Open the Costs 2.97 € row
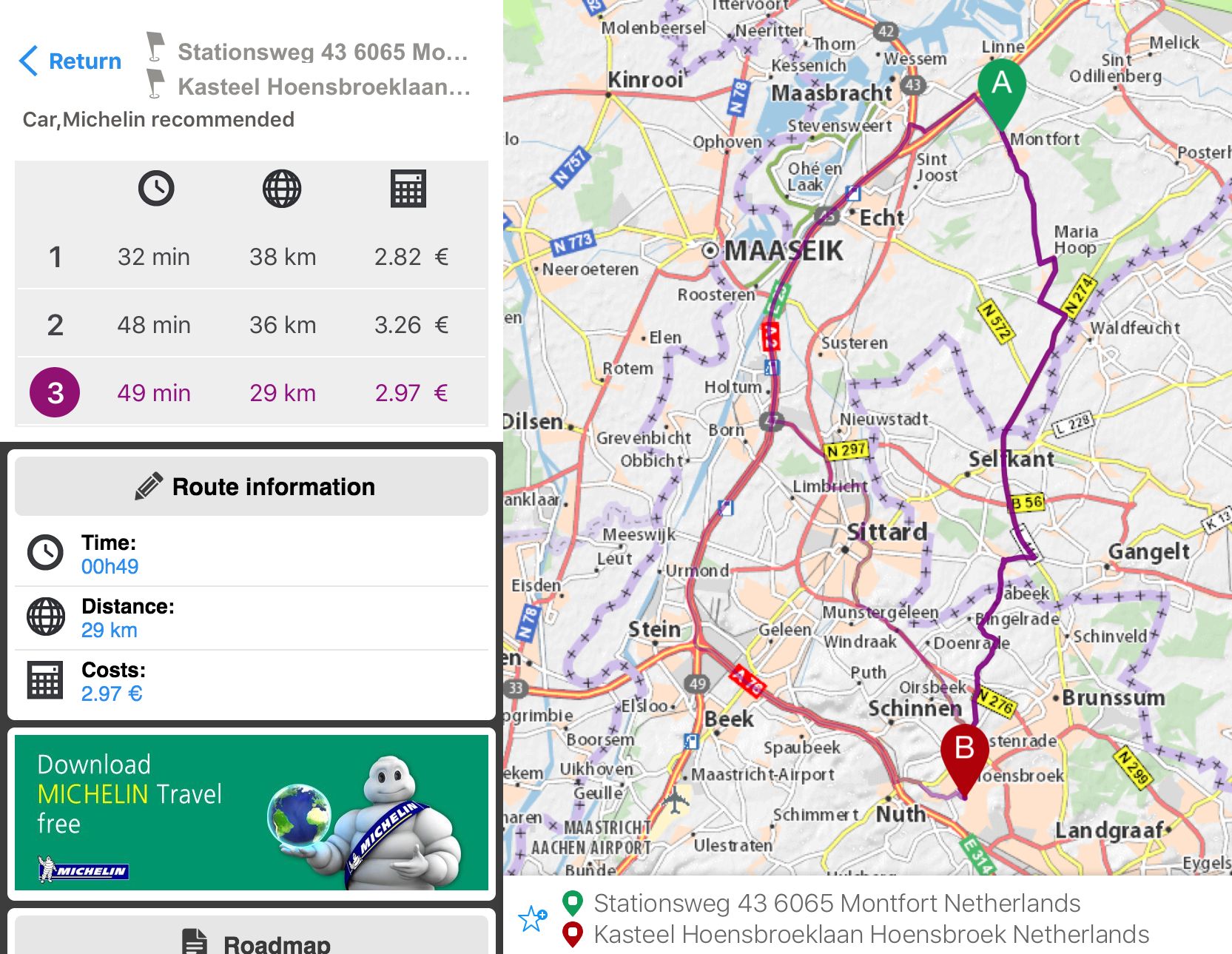This screenshot has height=954, width=1232. click(252, 682)
